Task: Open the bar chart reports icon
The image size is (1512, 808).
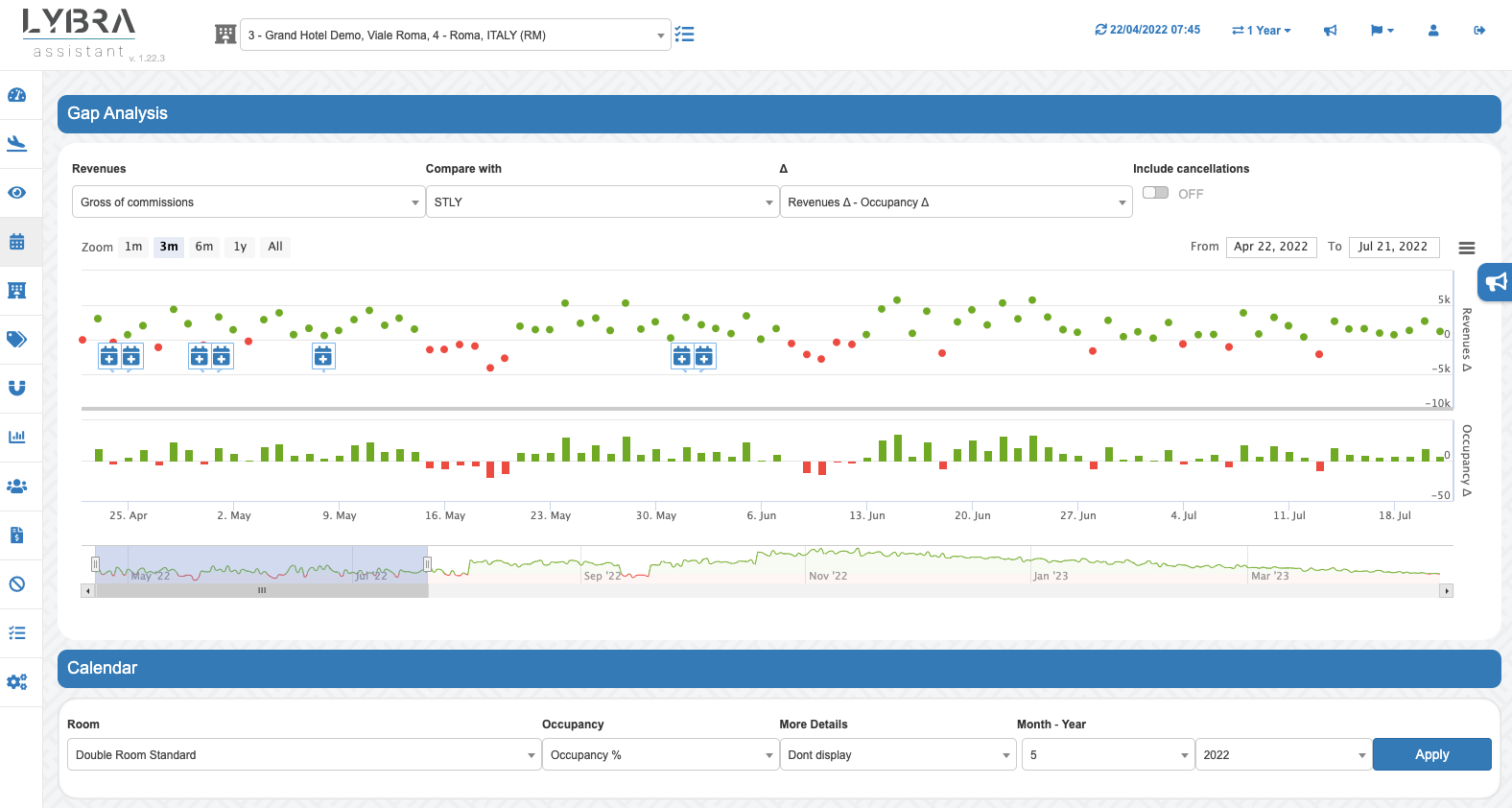Action: click(17, 437)
